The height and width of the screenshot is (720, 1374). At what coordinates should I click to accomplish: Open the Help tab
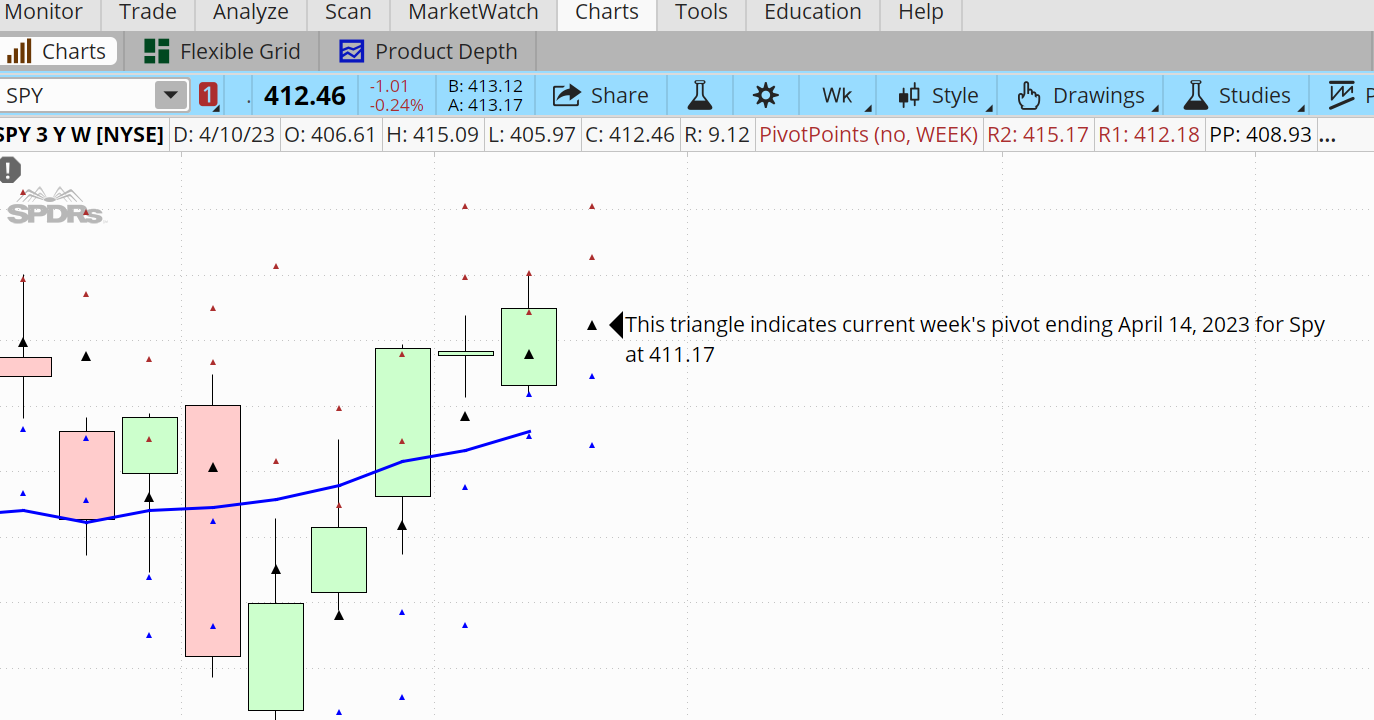tap(920, 12)
